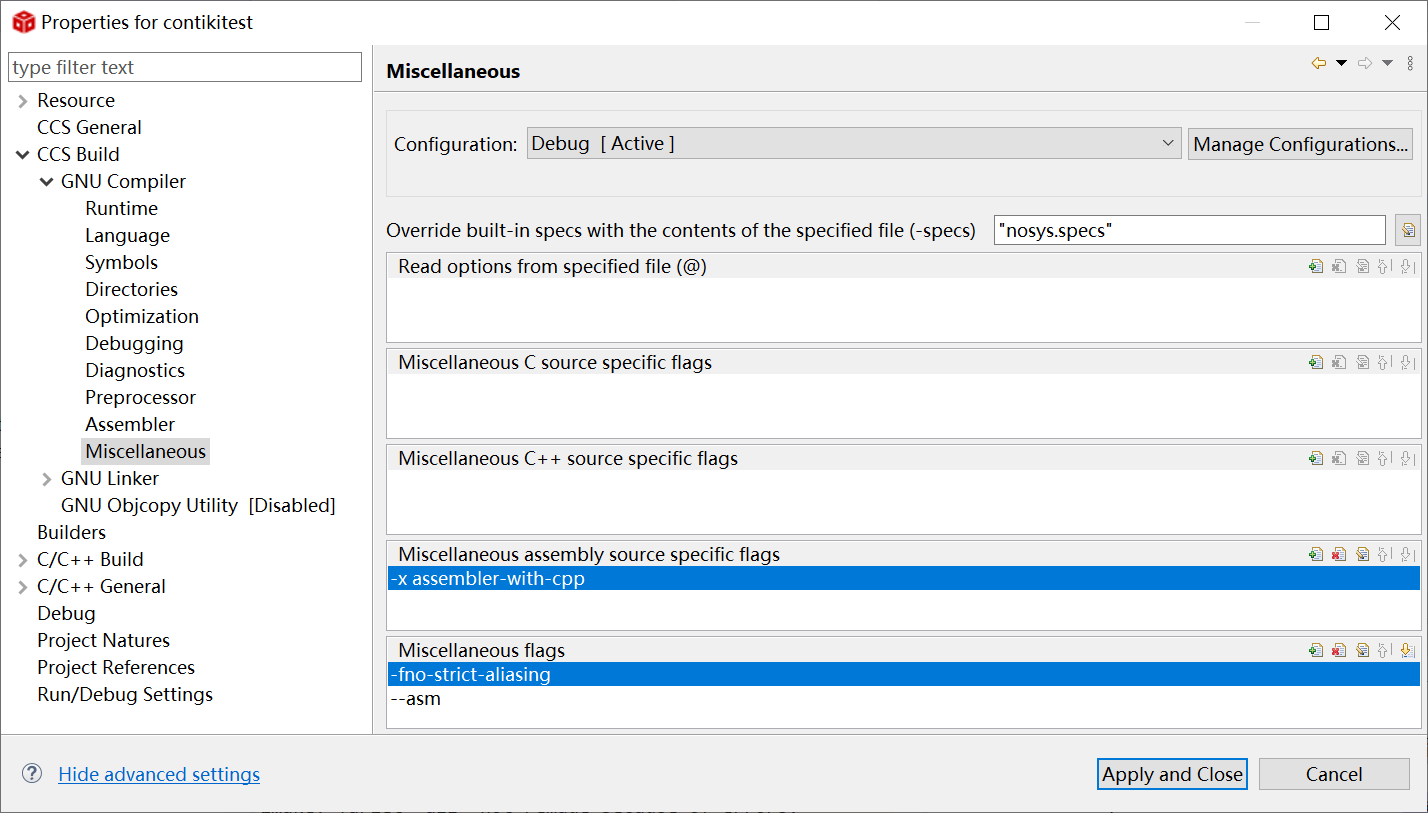Move selected Miscellaneous flag down

pyautogui.click(x=1407, y=650)
